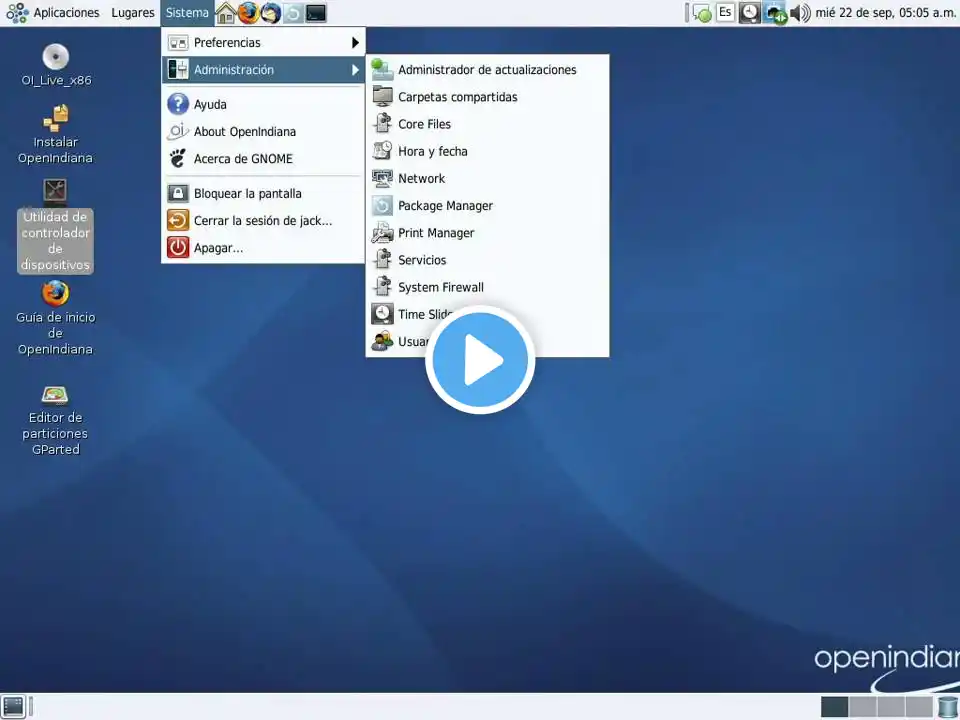The height and width of the screenshot is (720, 960).
Task: Click Bloquear la pantalla
Action: pyautogui.click(x=247, y=194)
